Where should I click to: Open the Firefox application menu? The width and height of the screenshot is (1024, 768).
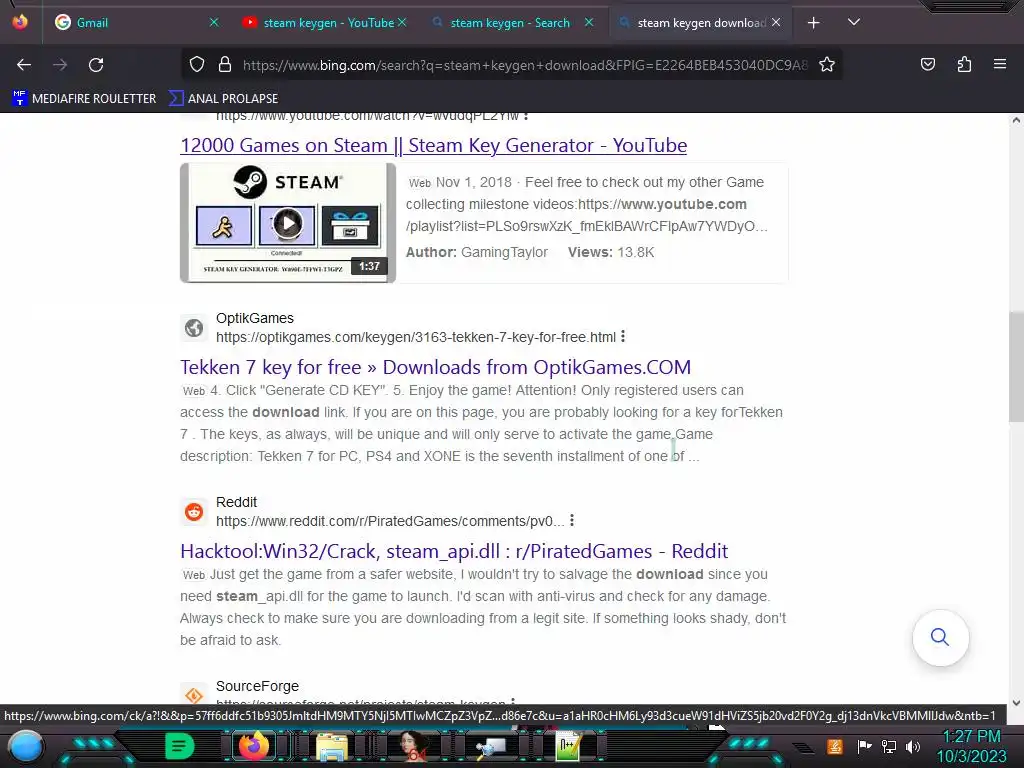tap(999, 64)
